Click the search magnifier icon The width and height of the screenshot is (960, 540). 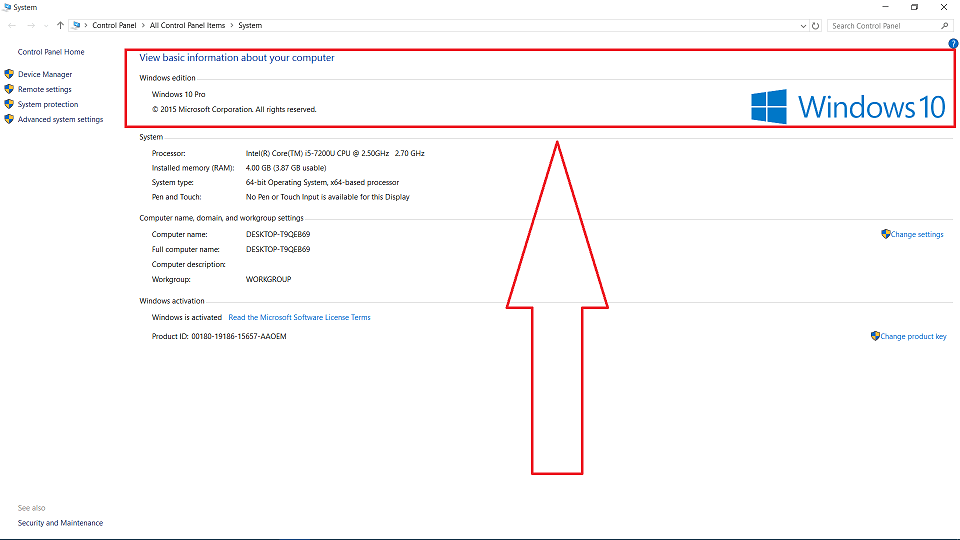945,26
